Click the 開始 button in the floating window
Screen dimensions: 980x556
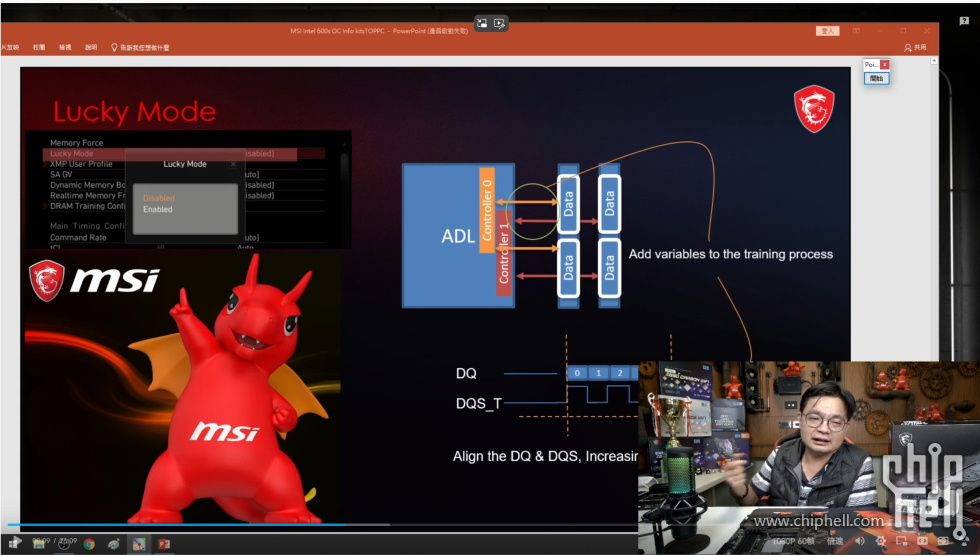click(x=876, y=79)
